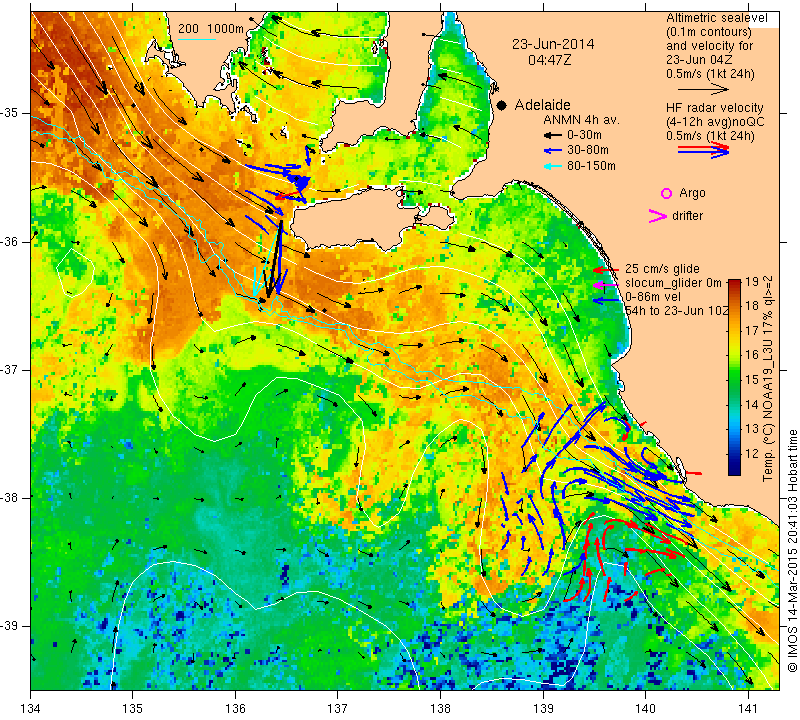Select the magenta Argo circle legend symbol

(666, 193)
